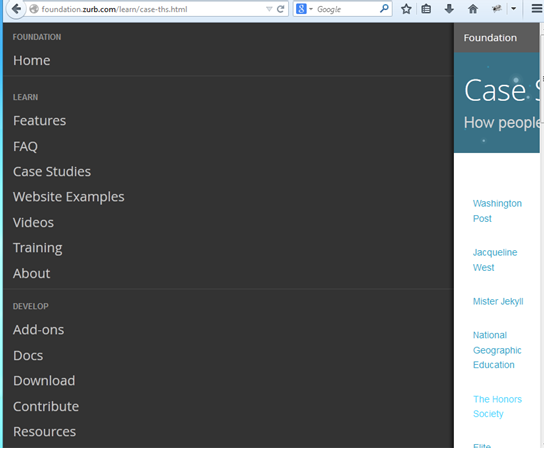This screenshot has width=545, height=449.
Task: Open Website Examples menu item
Action: tap(68, 197)
